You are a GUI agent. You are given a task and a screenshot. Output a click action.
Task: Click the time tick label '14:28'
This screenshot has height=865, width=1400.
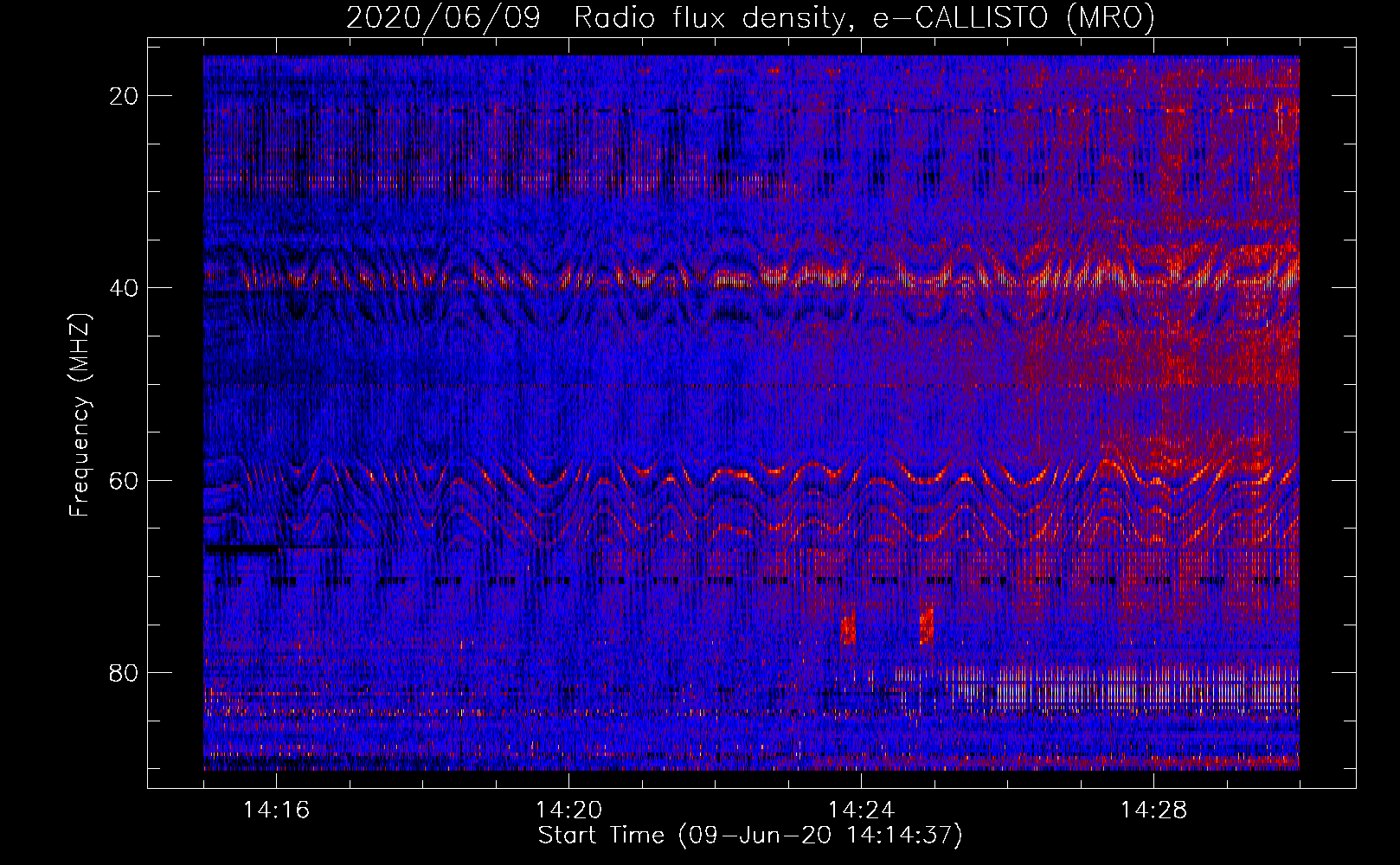coord(1153,811)
